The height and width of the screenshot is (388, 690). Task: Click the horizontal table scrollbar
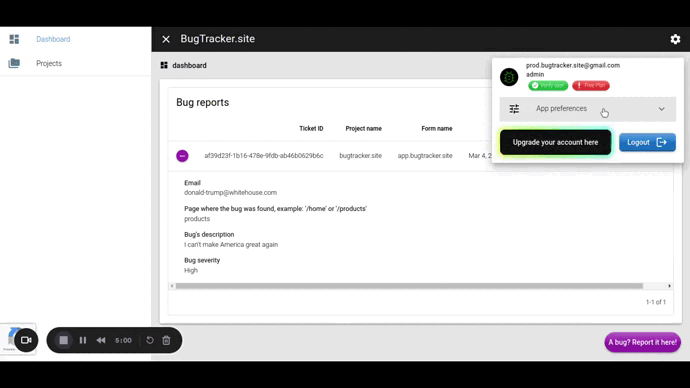pos(409,286)
